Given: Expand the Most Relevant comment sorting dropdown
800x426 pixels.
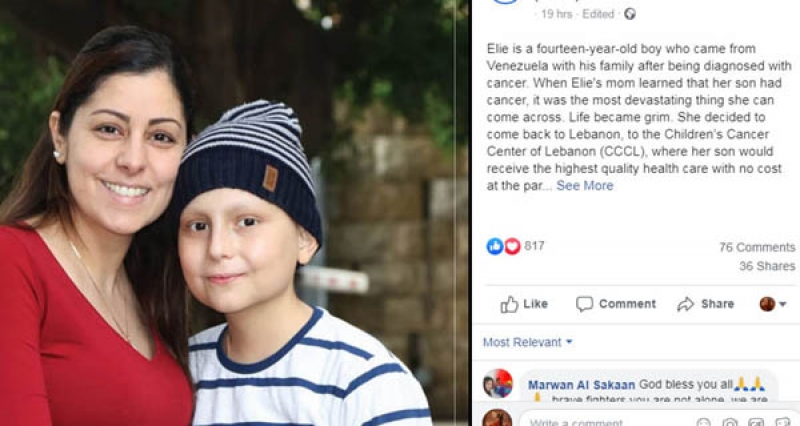Looking at the screenshot, I should tap(528, 342).
